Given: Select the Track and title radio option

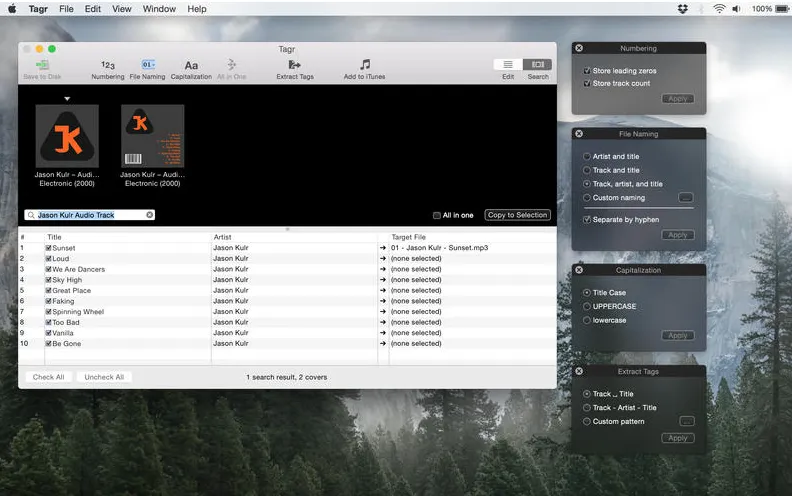Looking at the screenshot, I should tap(586, 170).
